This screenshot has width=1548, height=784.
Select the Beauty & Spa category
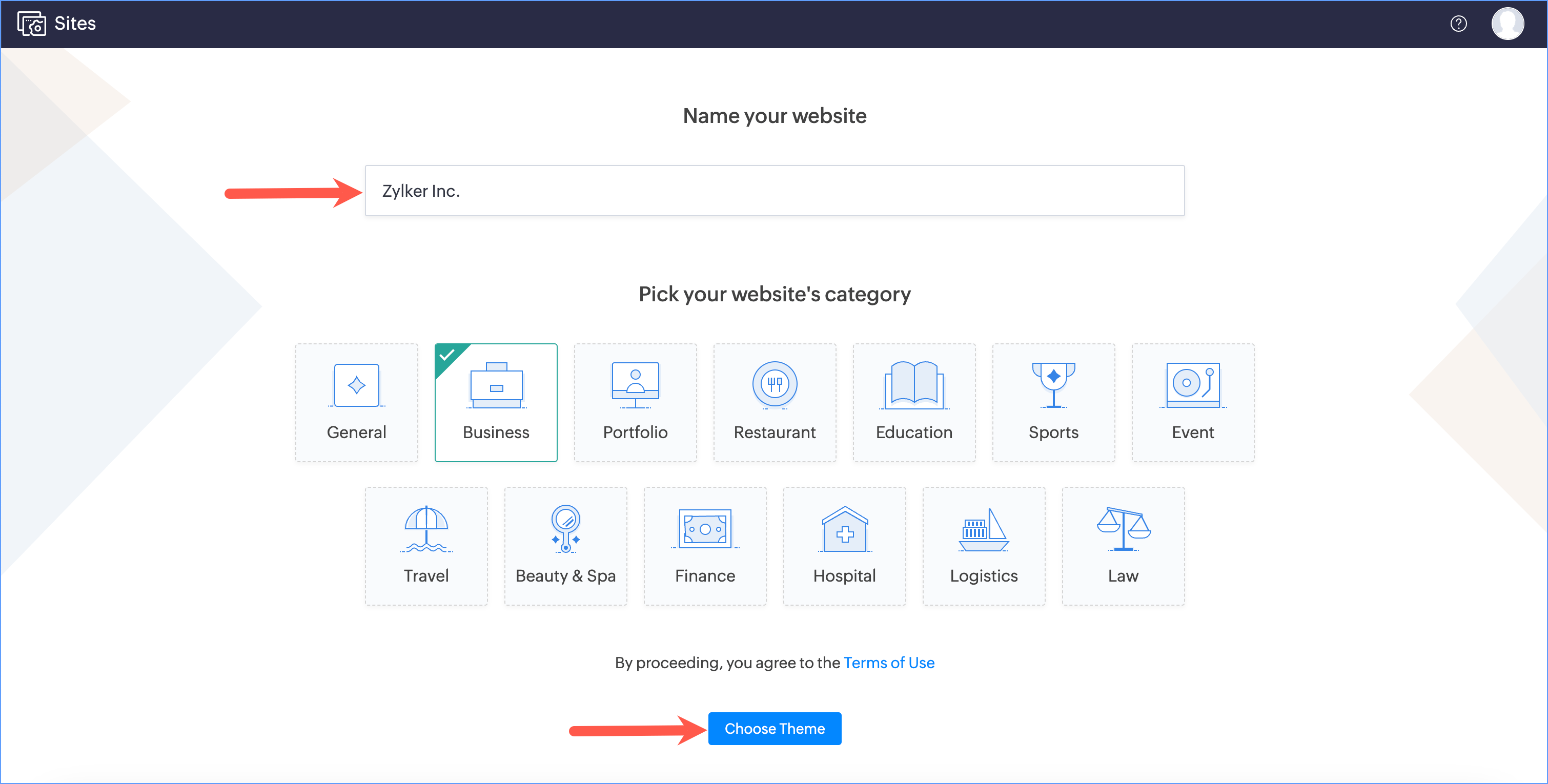click(x=565, y=546)
